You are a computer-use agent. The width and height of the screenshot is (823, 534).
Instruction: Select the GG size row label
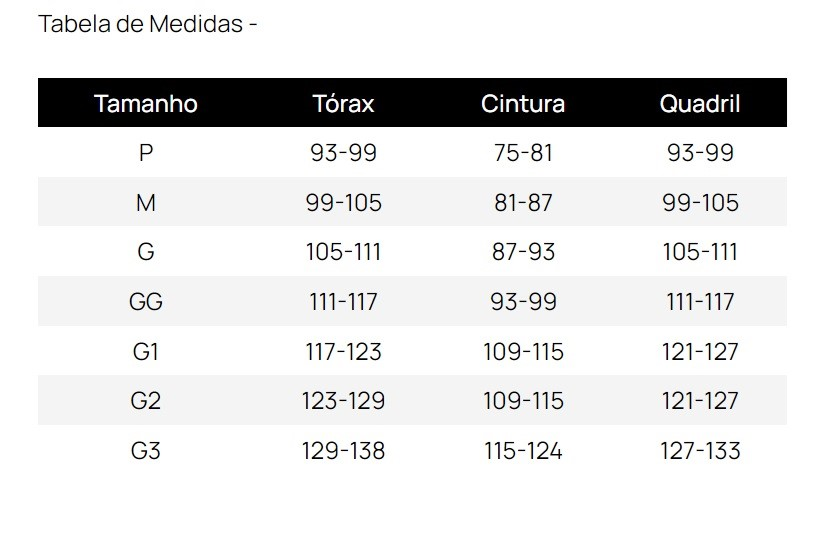click(x=146, y=302)
